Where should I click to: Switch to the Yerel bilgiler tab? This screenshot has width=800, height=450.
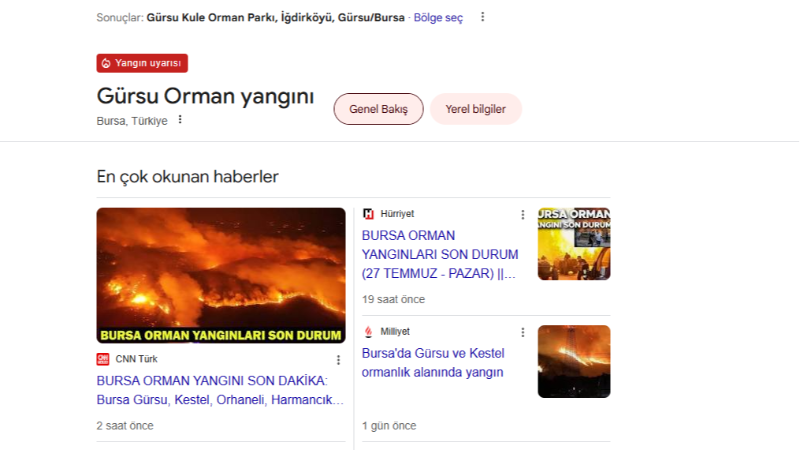pyautogui.click(x=476, y=109)
